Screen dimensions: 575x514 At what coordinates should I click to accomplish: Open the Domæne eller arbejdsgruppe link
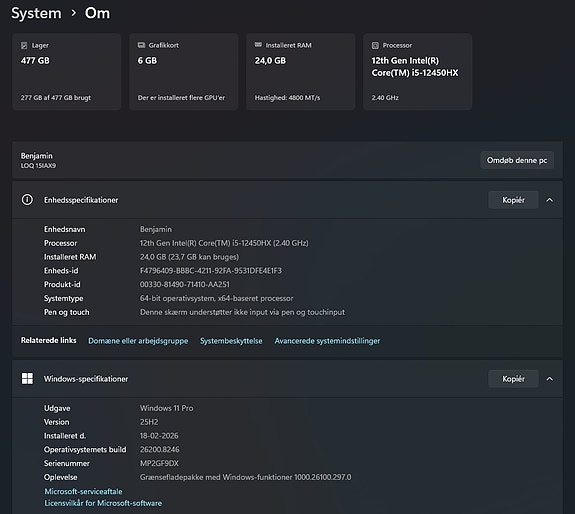tap(138, 341)
